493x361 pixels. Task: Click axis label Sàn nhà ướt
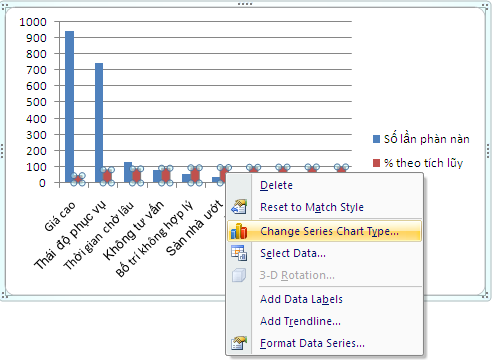[x=194, y=228]
